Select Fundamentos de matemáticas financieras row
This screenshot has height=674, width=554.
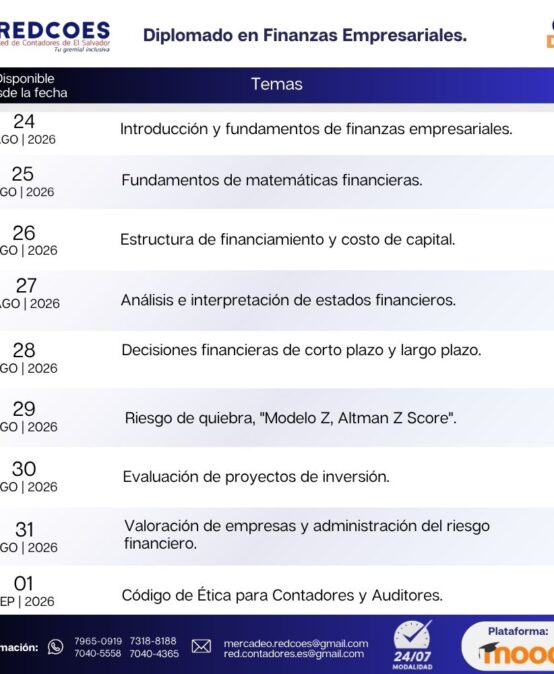tap(277, 181)
